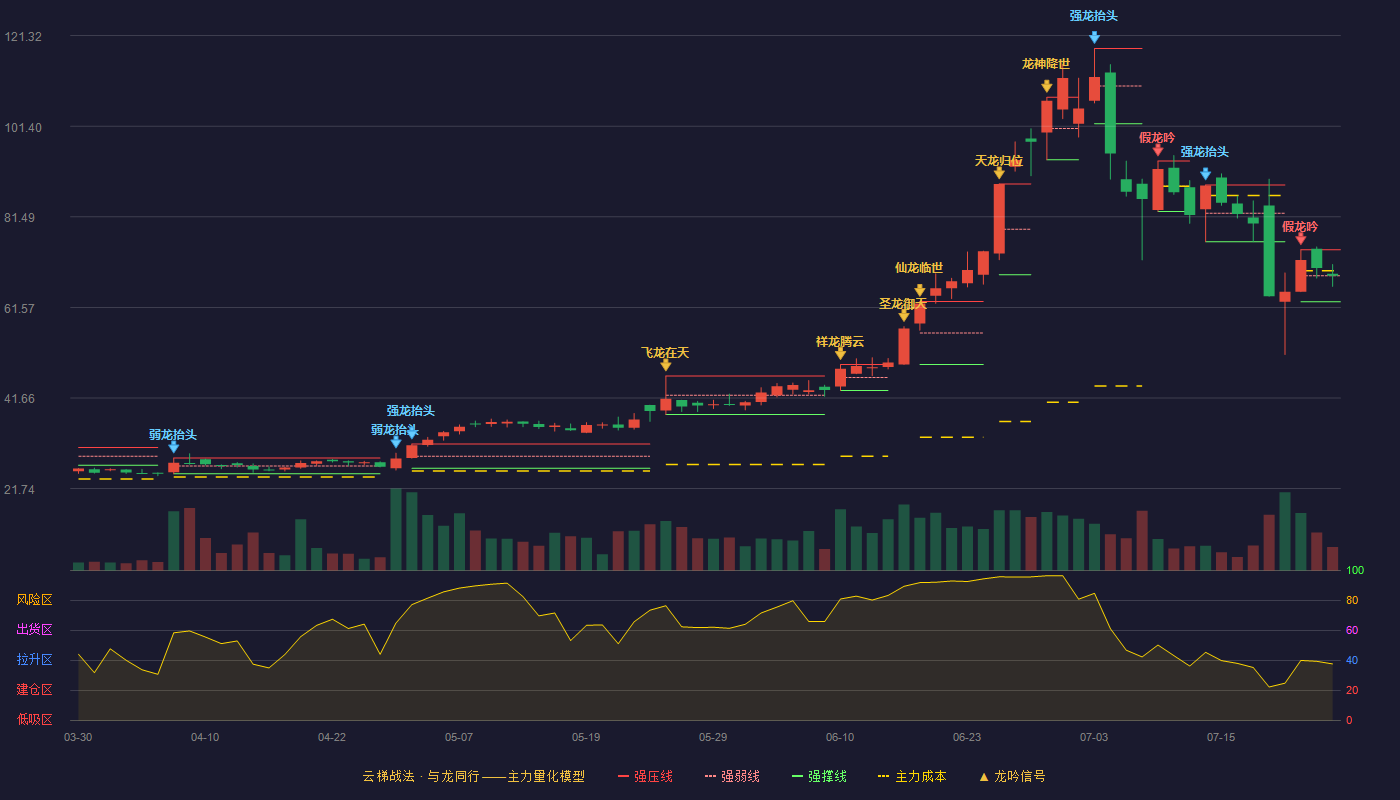Click the 强龙抬头 arrow near date 07-15

(x=1205, y=174)
